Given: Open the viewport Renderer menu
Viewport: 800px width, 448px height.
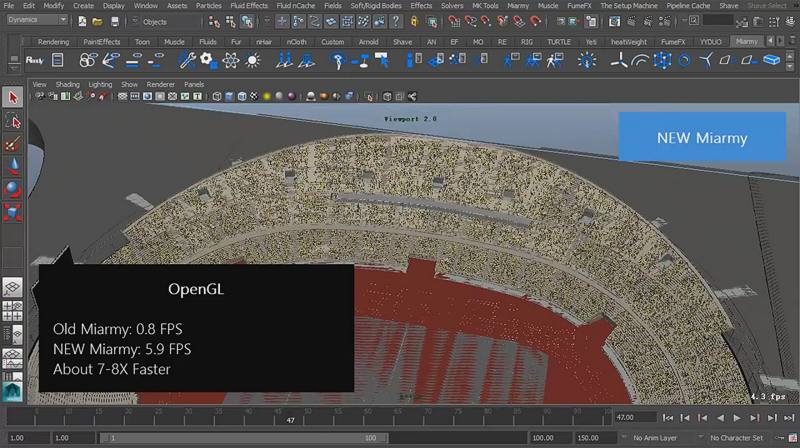Looking at the screenshot, I should pos(160,84).
